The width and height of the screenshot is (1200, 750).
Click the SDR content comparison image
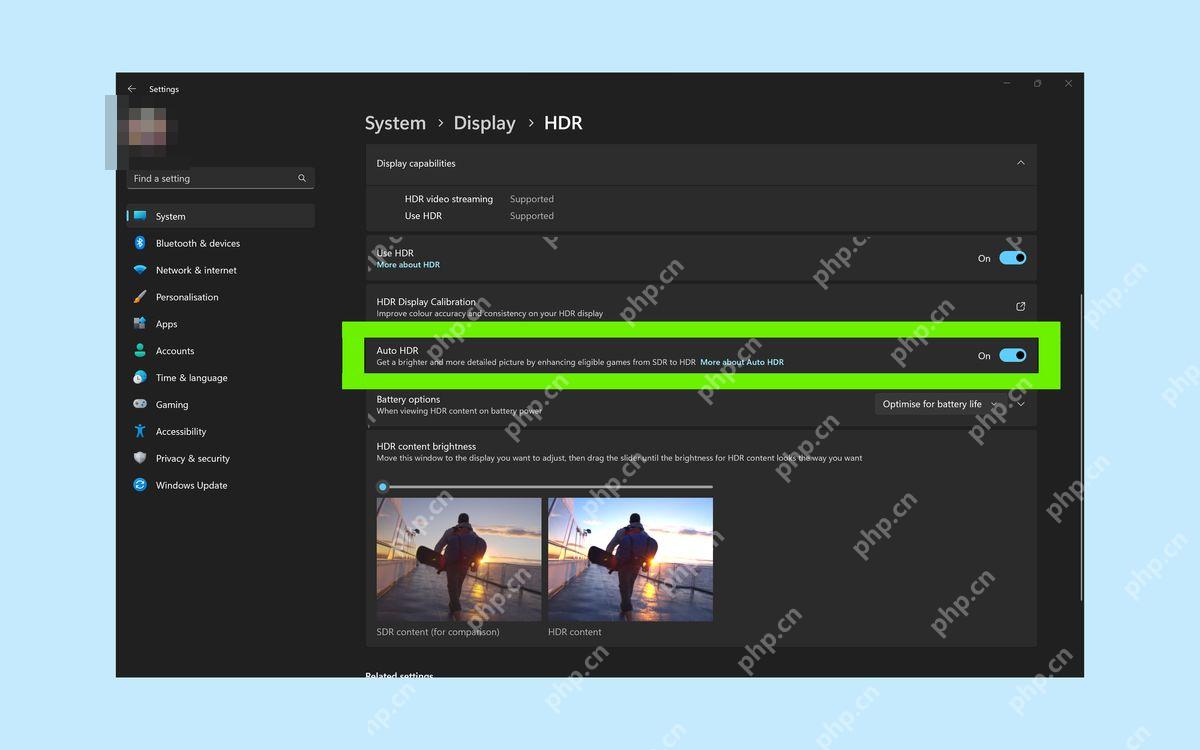pos(459,560)
